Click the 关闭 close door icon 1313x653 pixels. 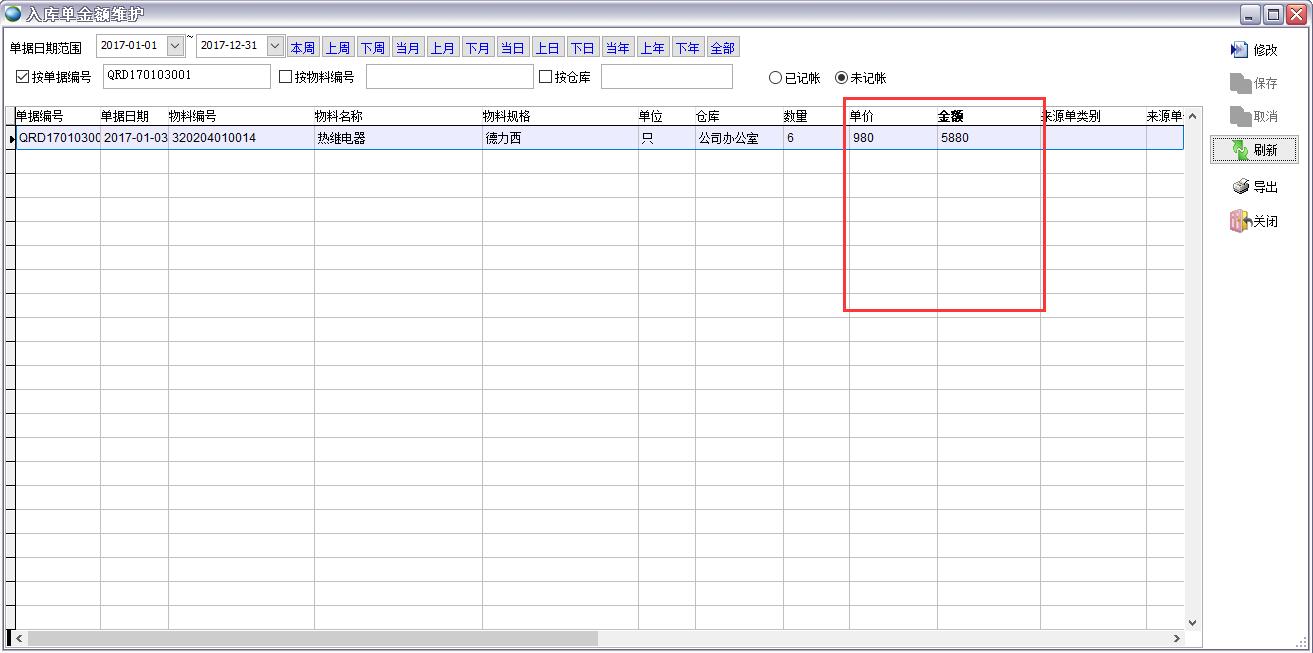pos(1240,221)
